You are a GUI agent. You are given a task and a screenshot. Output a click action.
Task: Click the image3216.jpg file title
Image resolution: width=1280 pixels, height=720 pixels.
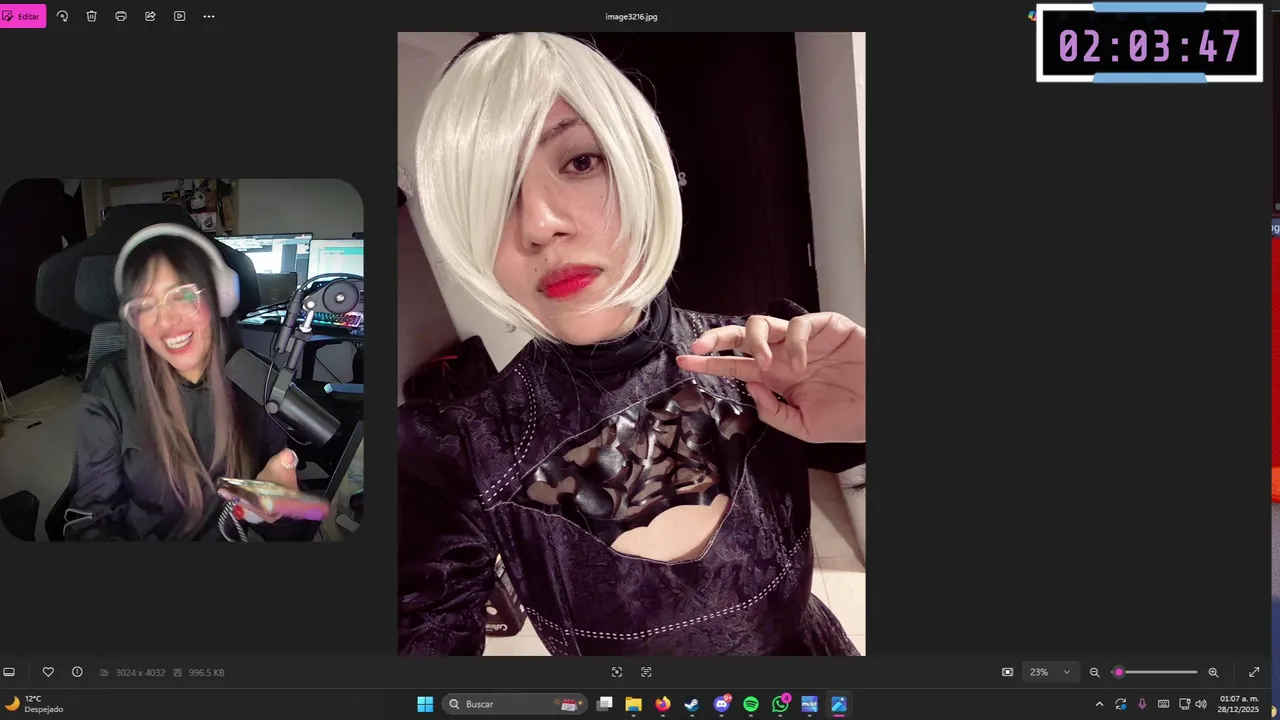click(632, 17)
